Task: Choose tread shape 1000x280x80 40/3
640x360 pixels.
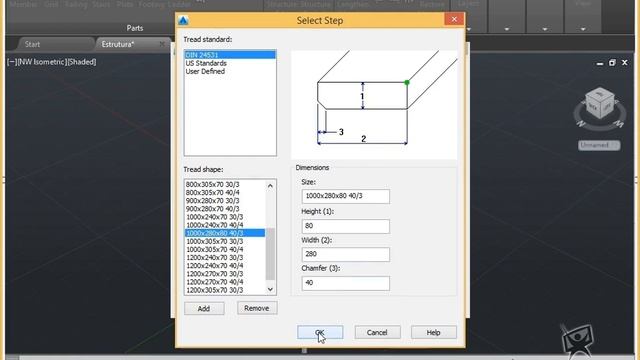Action: tap(225, 233)
